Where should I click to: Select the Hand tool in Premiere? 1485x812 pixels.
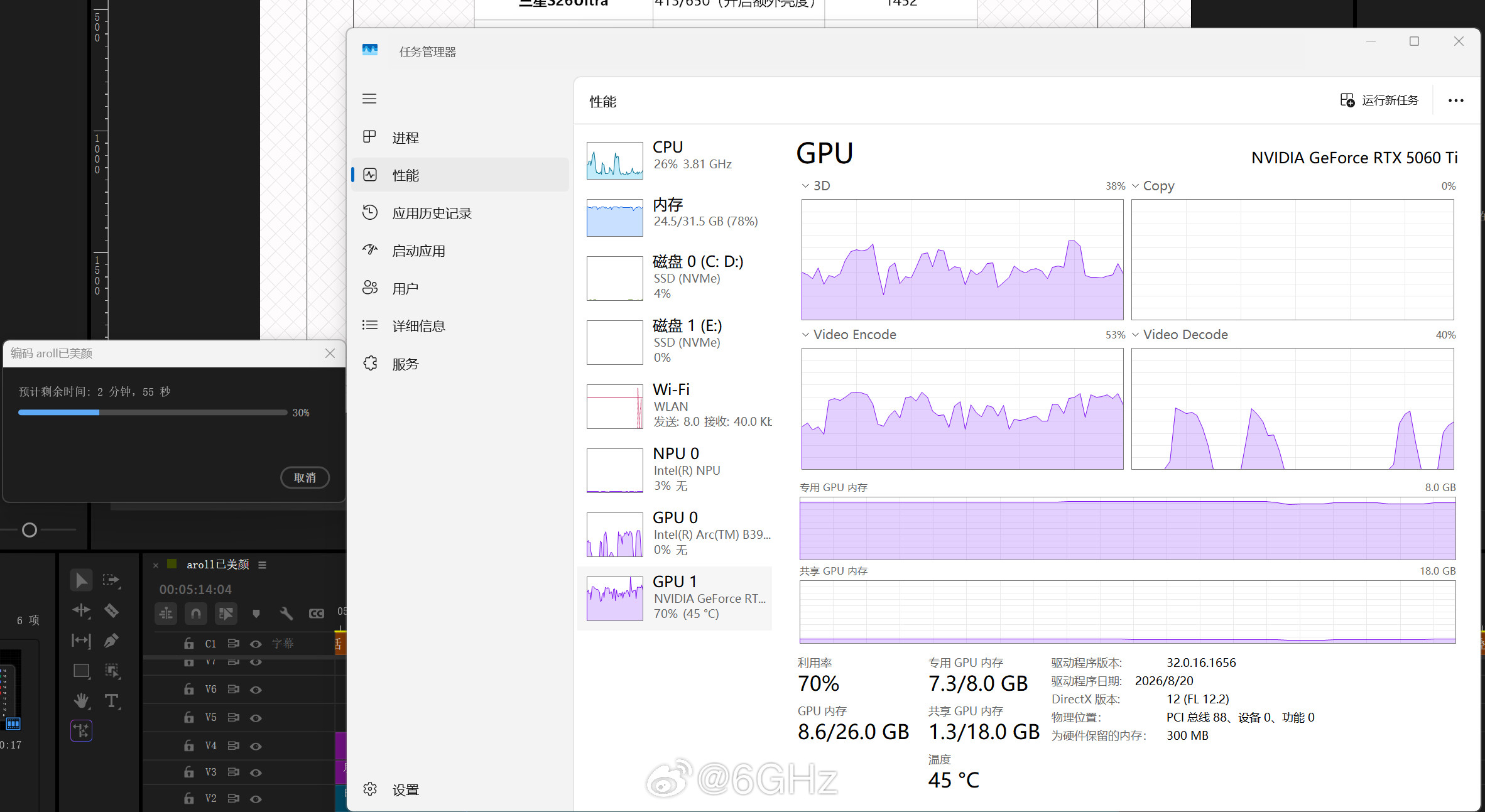tap(81, 701)
